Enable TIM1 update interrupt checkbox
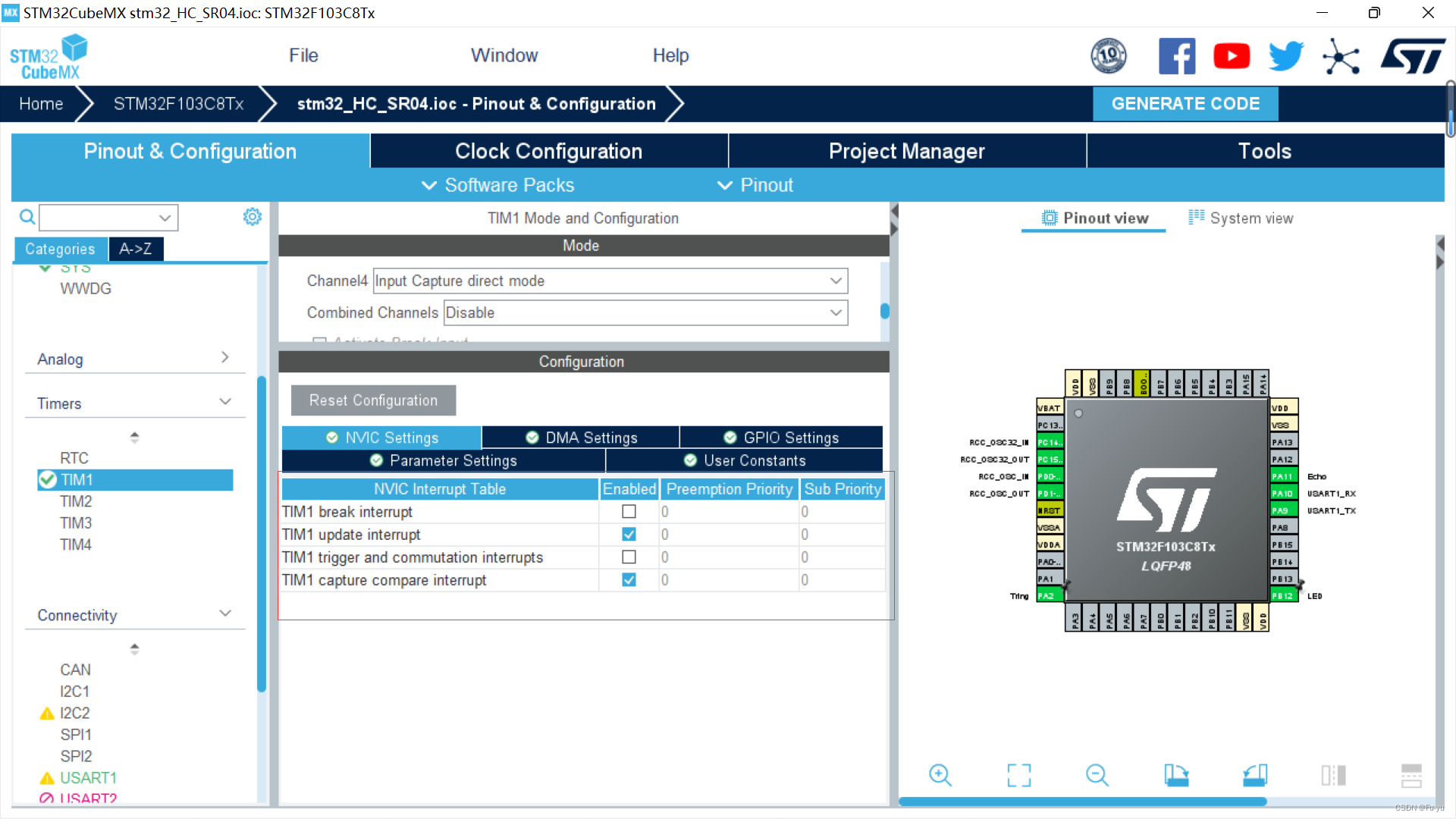 click(628, 534)
